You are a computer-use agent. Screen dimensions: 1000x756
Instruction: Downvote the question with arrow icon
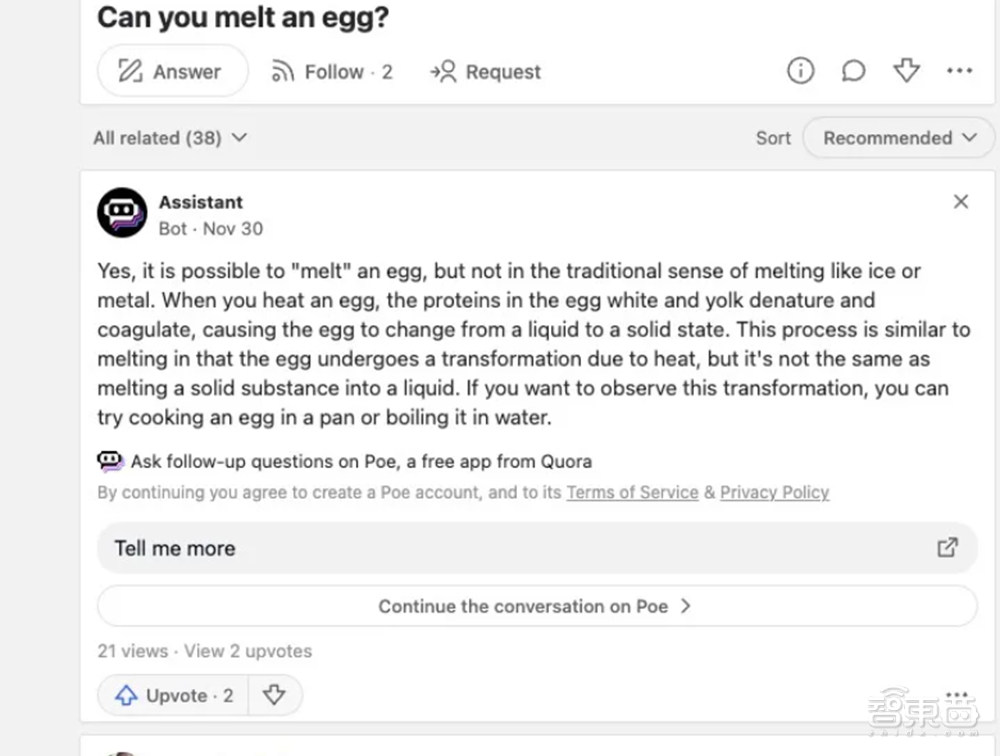906,71
